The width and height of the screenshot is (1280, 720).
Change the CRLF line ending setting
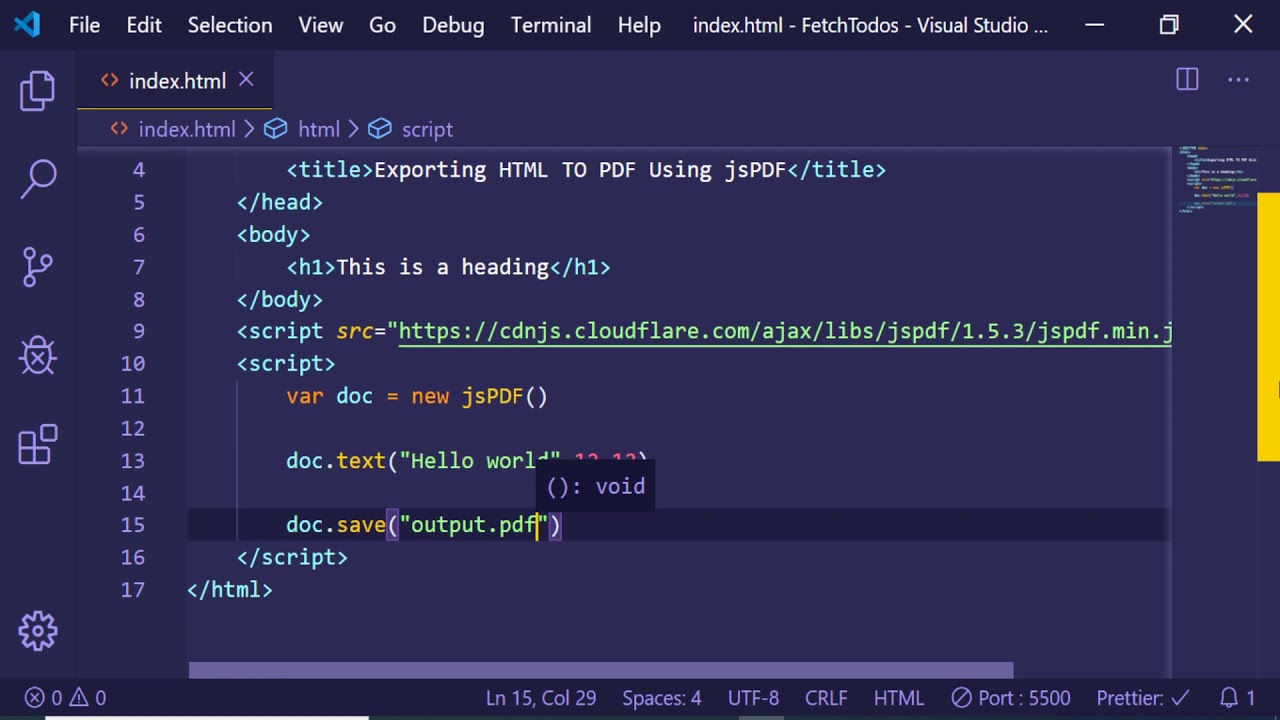point(826,698)
